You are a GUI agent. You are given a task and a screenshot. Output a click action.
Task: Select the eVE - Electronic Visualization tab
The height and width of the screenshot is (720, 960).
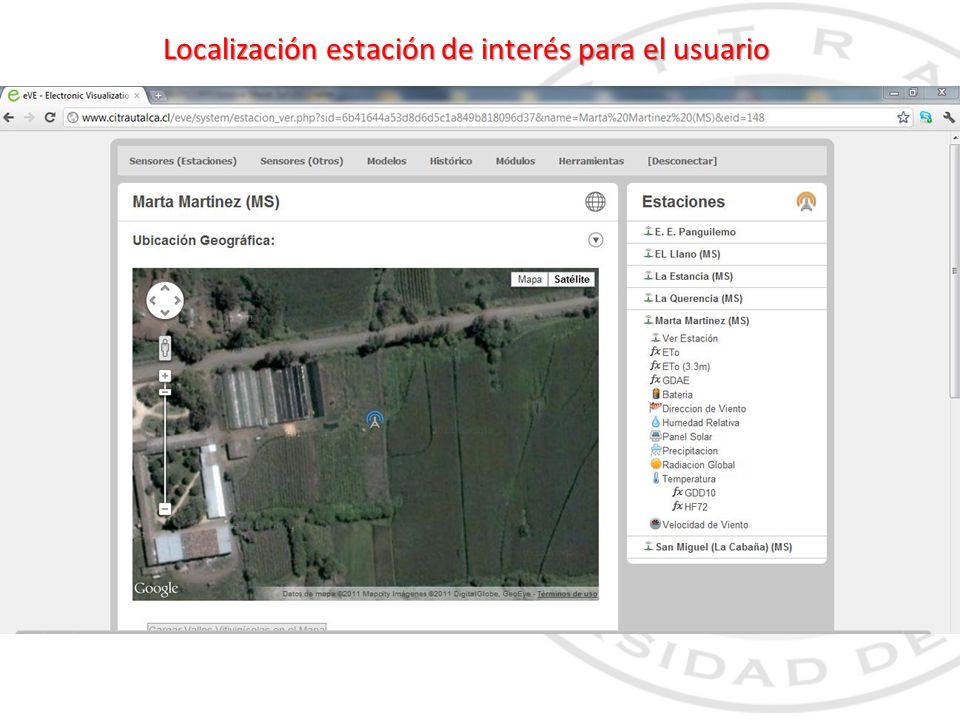[x=74, y=96]
